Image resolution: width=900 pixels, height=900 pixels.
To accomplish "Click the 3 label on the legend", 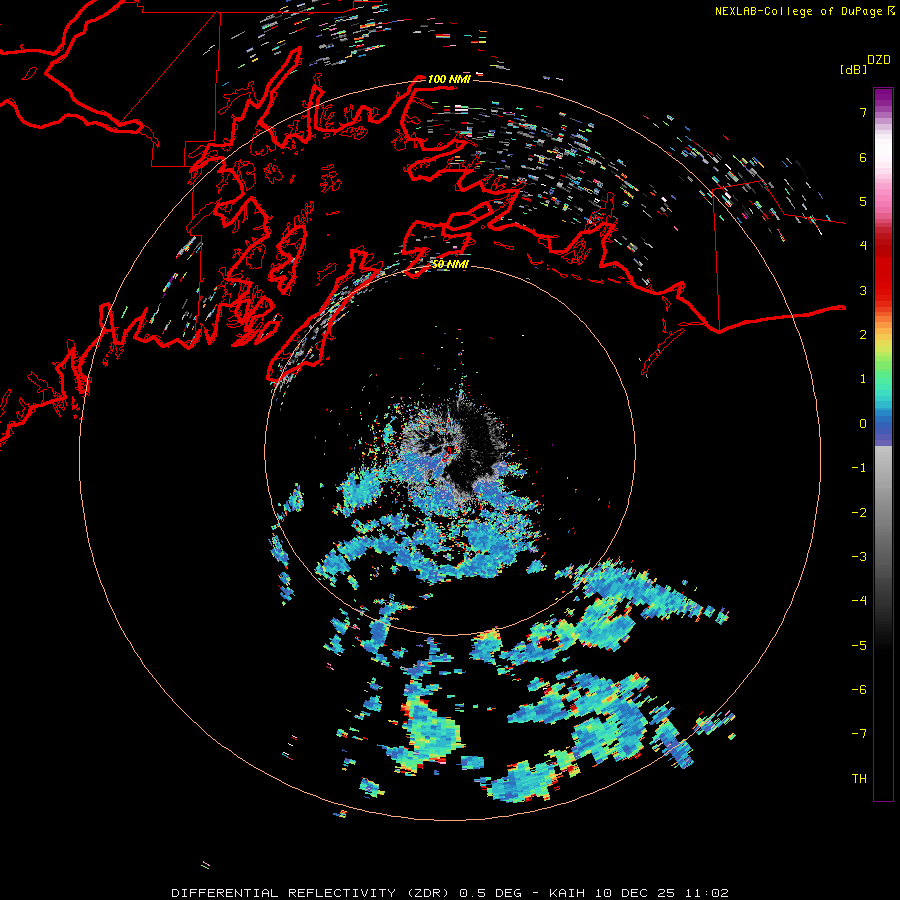I will point(863,290).
